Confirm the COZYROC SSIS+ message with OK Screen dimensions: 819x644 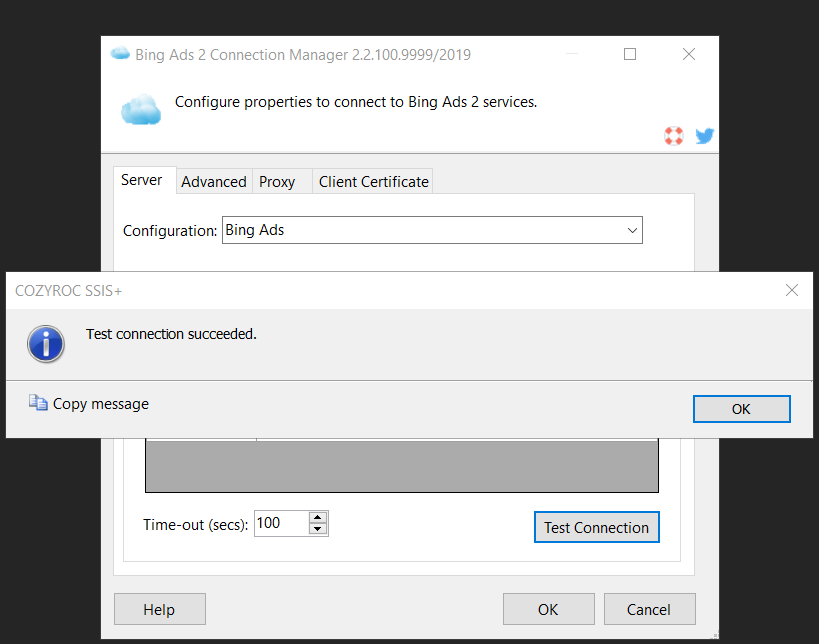pos(742,409)
